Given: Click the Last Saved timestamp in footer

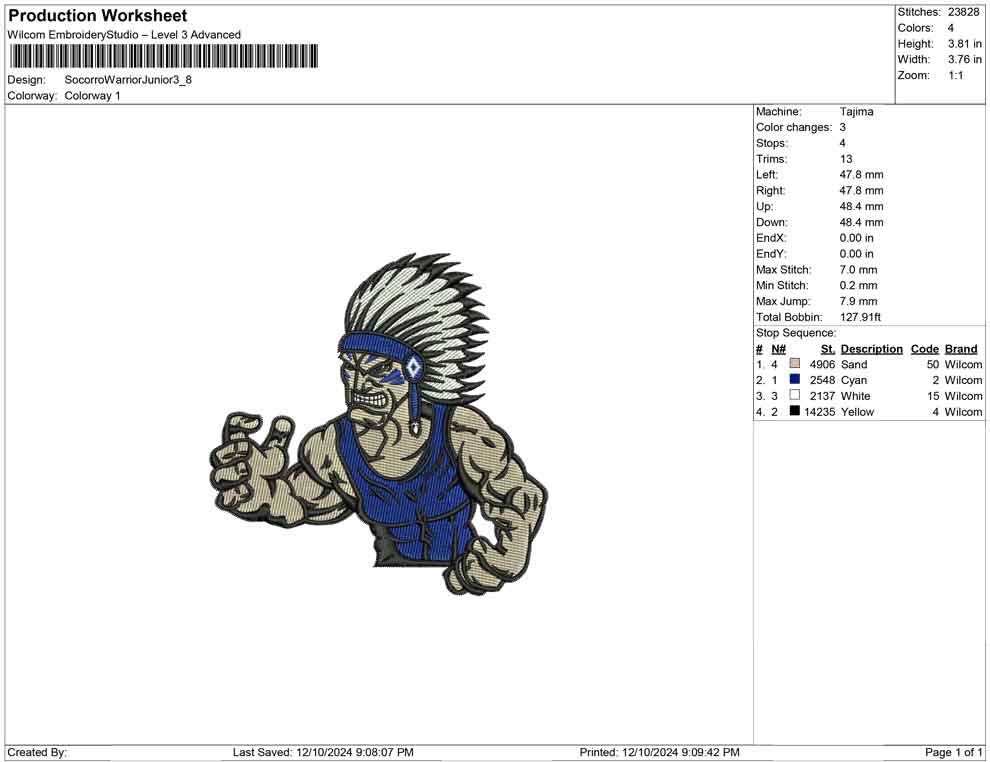Looking at the screenshot, I should coord(323,752).
